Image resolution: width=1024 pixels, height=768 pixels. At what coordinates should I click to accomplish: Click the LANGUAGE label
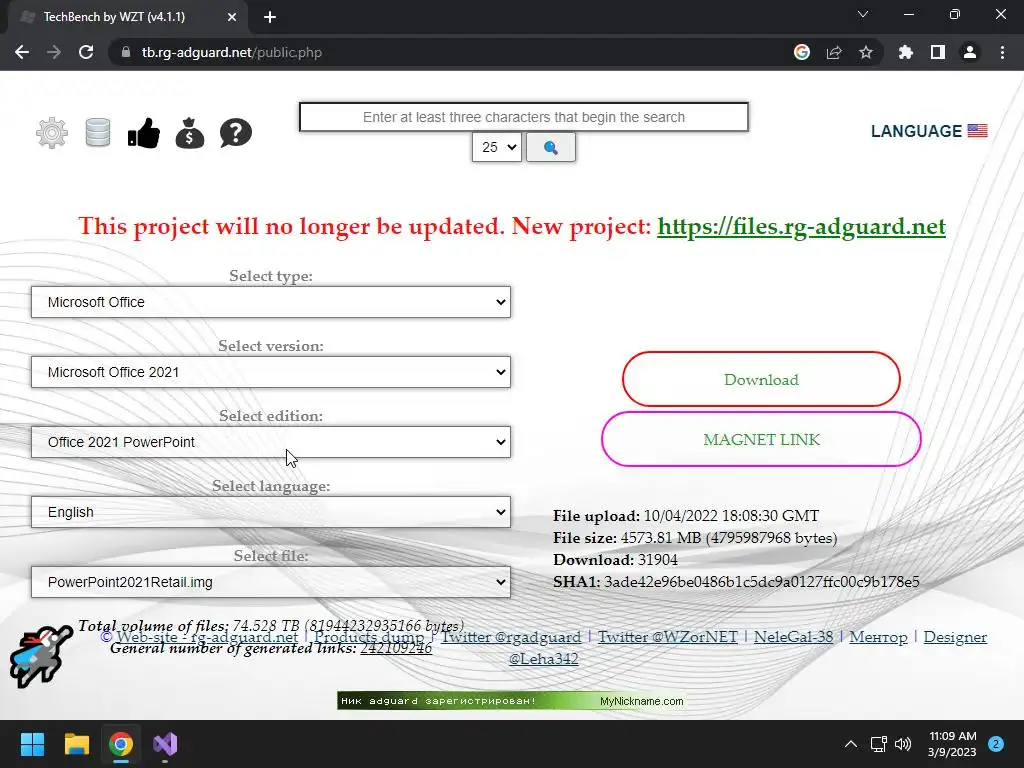pyautogui.click(x=916, y=131)
